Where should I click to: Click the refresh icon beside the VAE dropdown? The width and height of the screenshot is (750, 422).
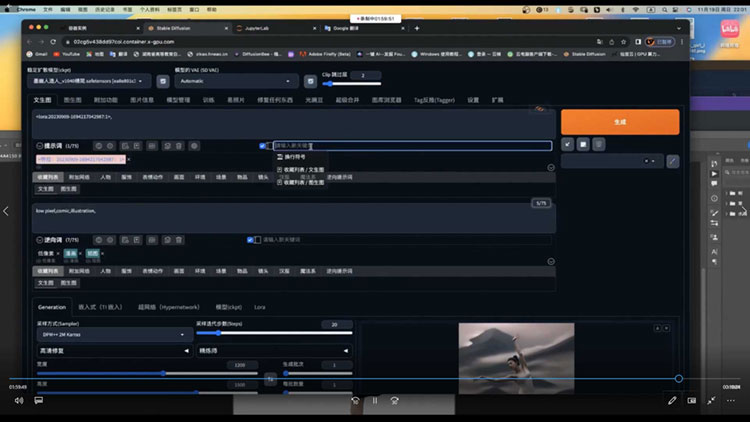[x=309, y=80]
